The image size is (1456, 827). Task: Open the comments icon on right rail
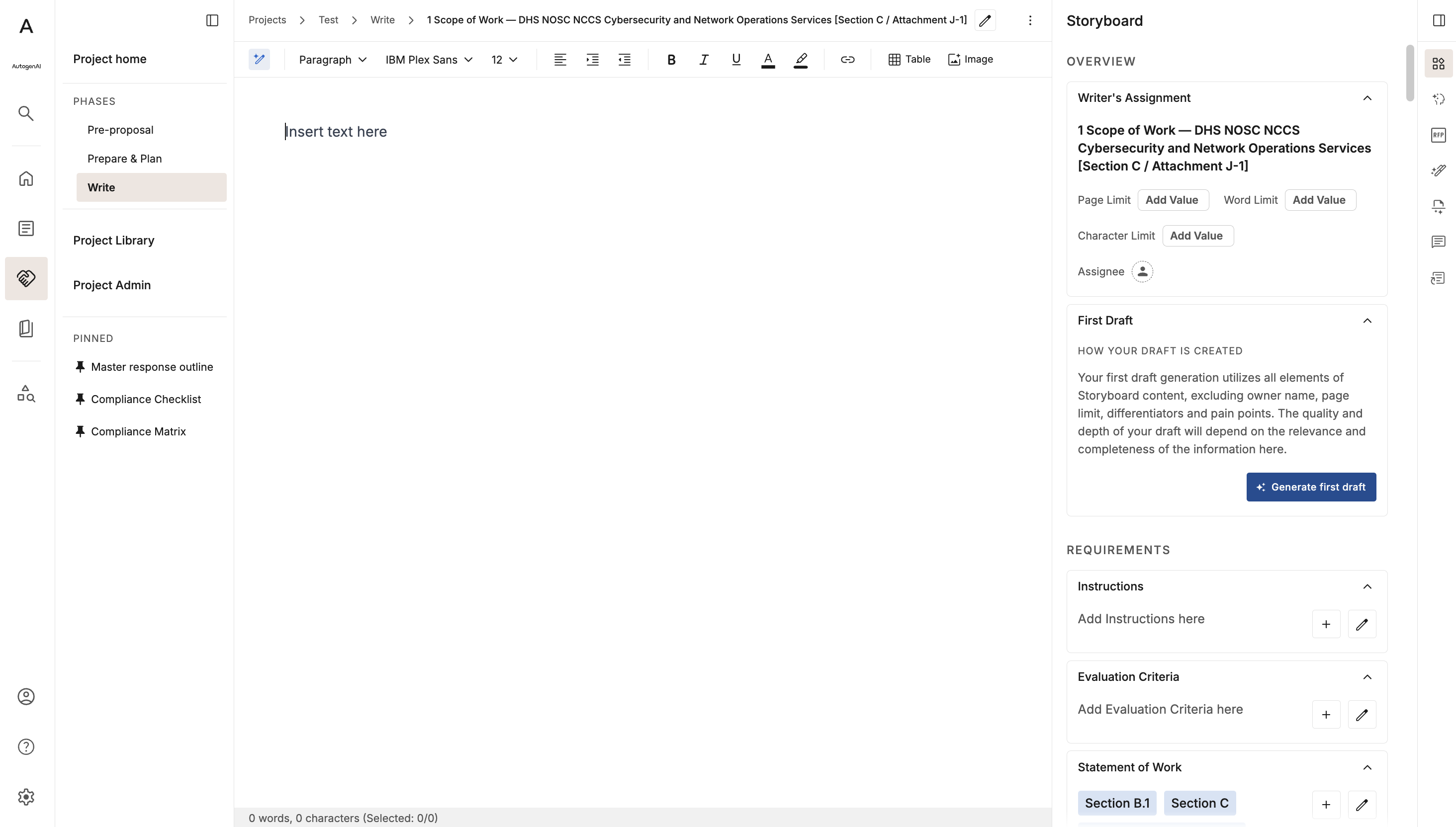tap(1439, 242)
